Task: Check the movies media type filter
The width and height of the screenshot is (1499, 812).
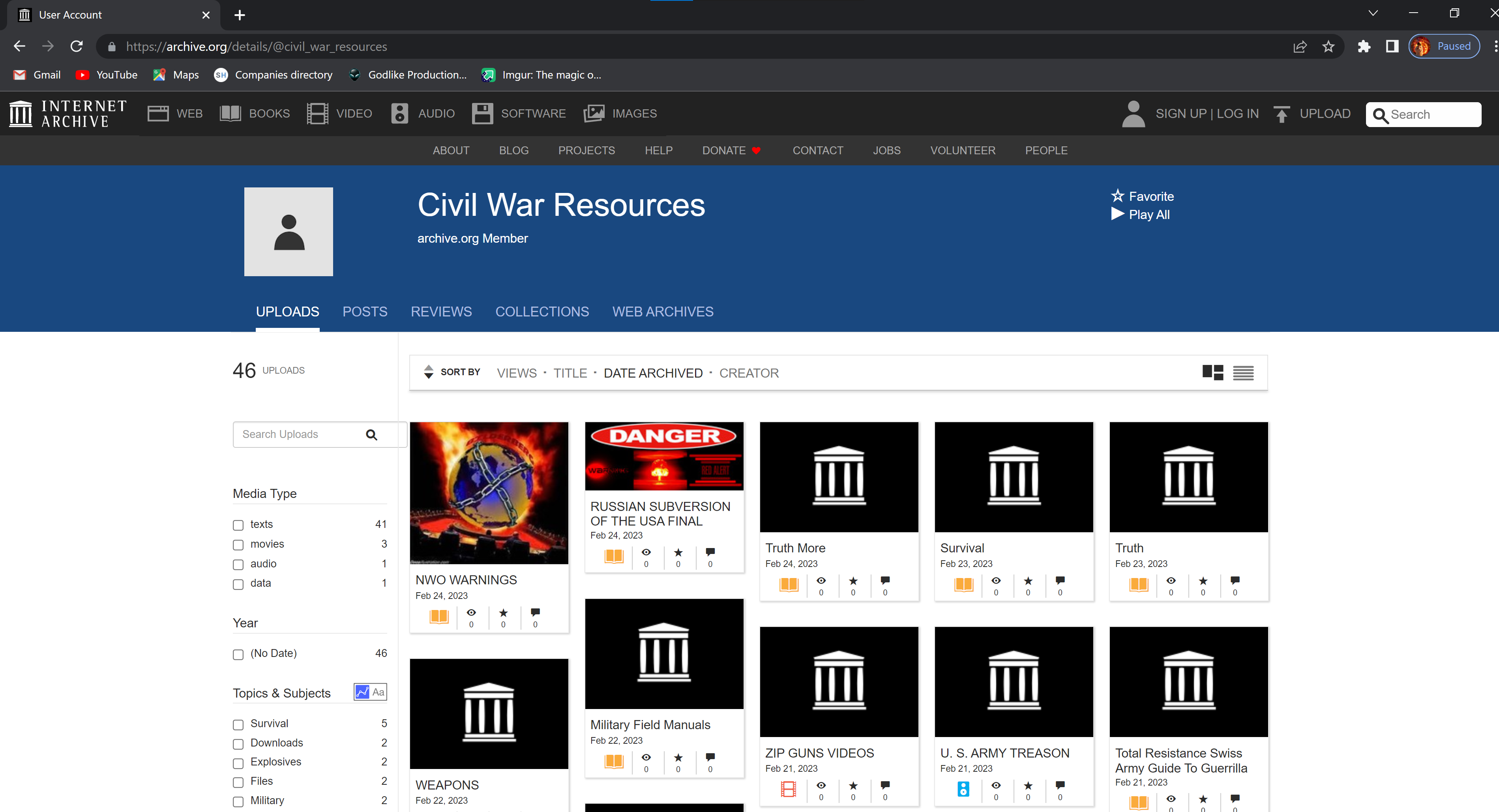Action: pyautogui.click(x=238, y=544)
